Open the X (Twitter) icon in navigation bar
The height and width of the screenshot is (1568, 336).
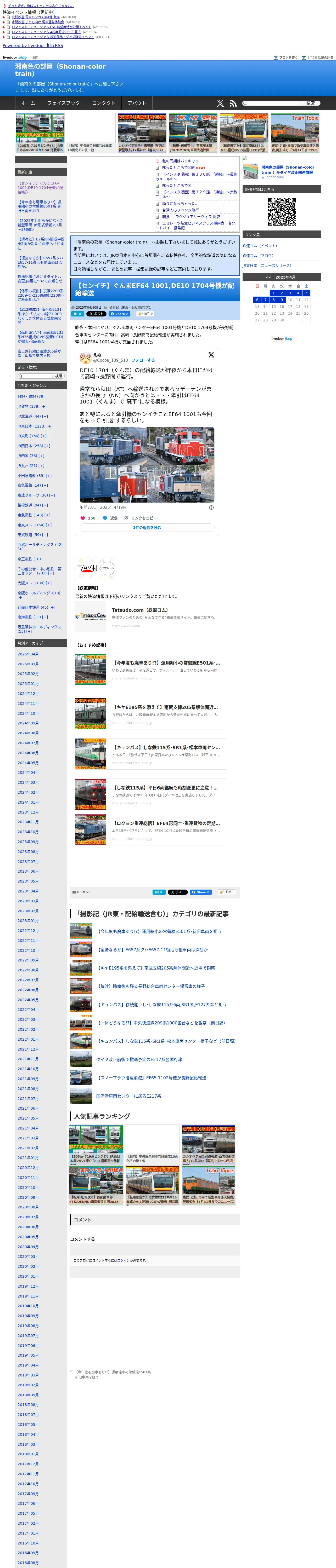pyautogui.click(x=220, y=103)
